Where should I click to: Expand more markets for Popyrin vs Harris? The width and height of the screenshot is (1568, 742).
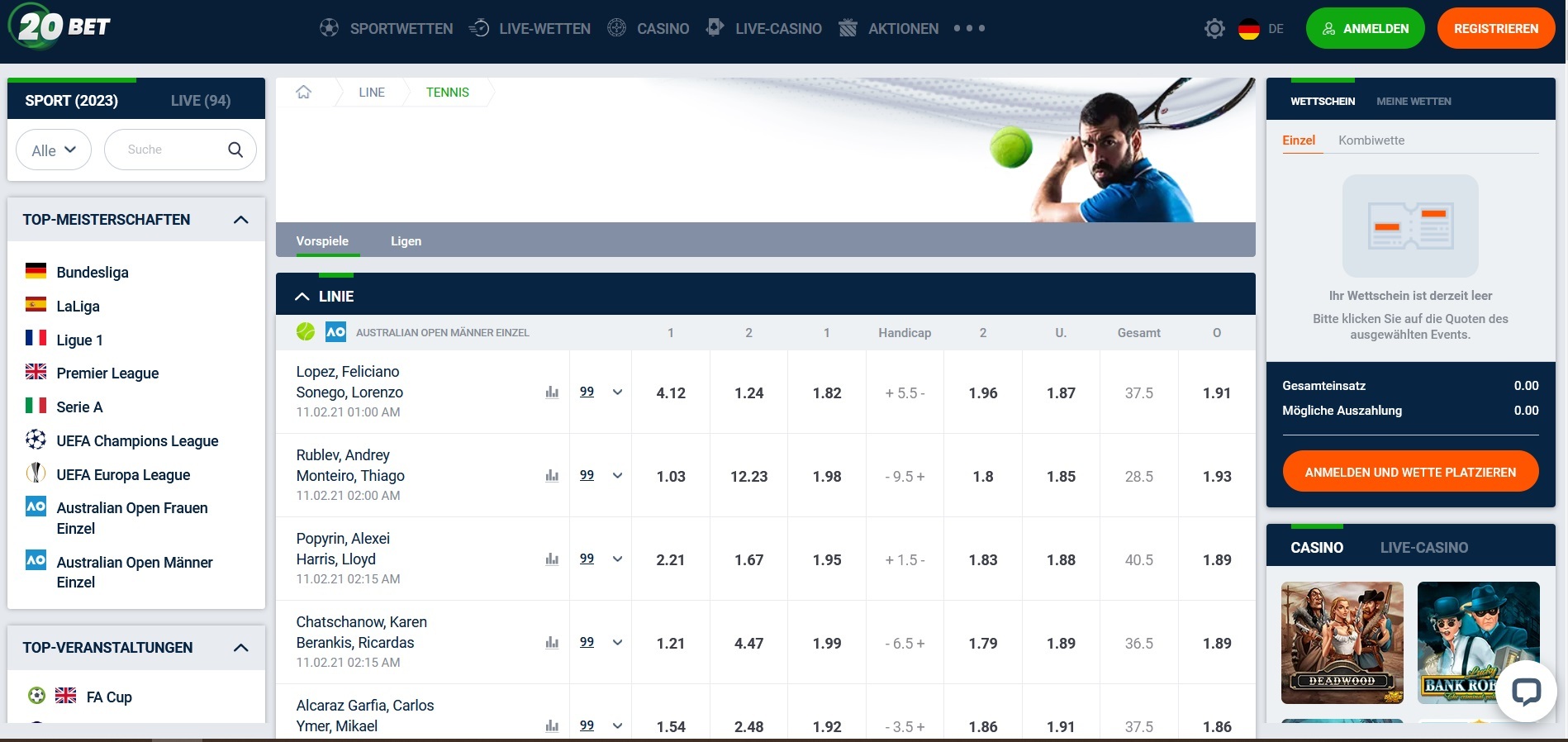[617, 559]
